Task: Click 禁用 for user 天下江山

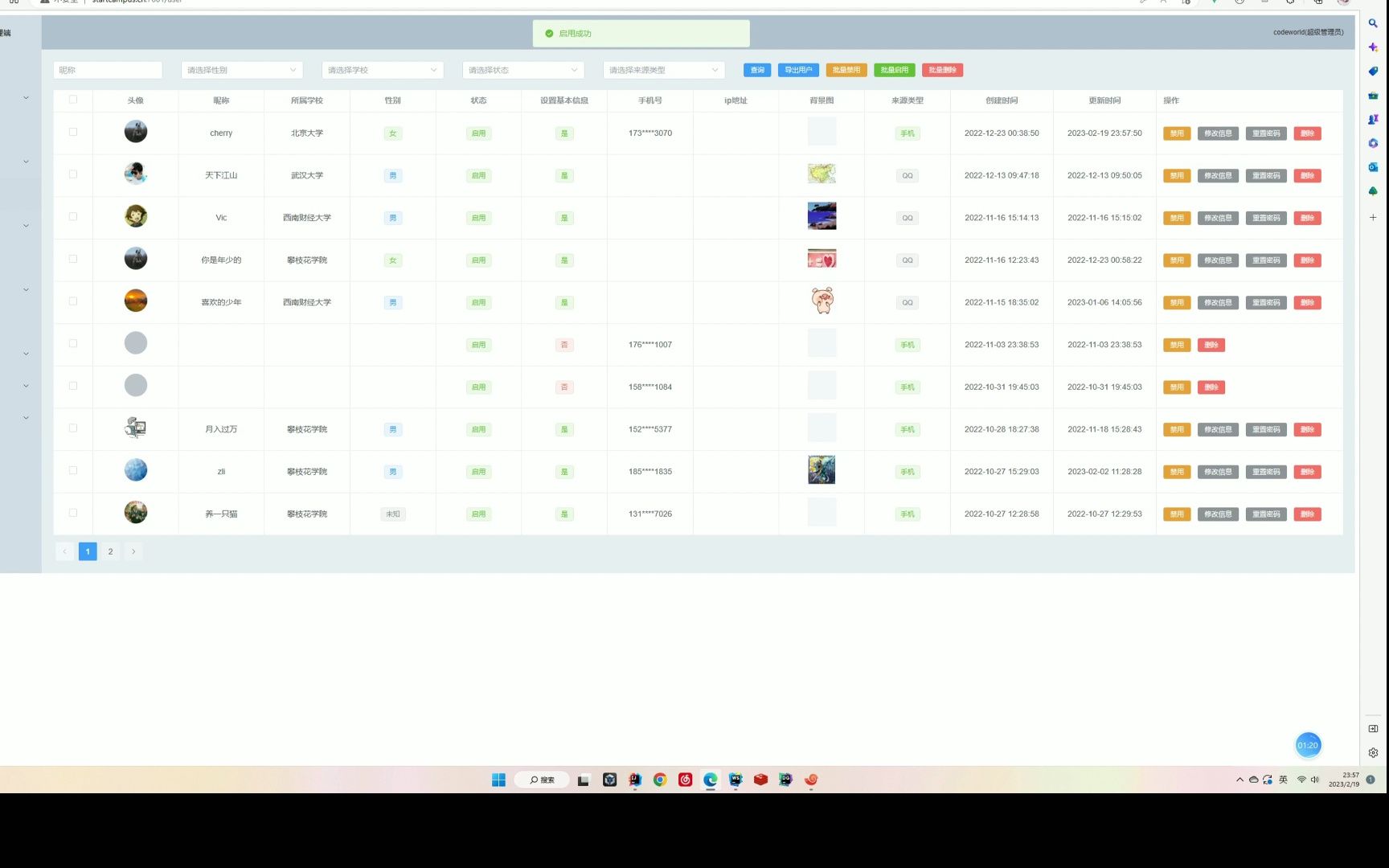Action: [x=1177, y=176]
